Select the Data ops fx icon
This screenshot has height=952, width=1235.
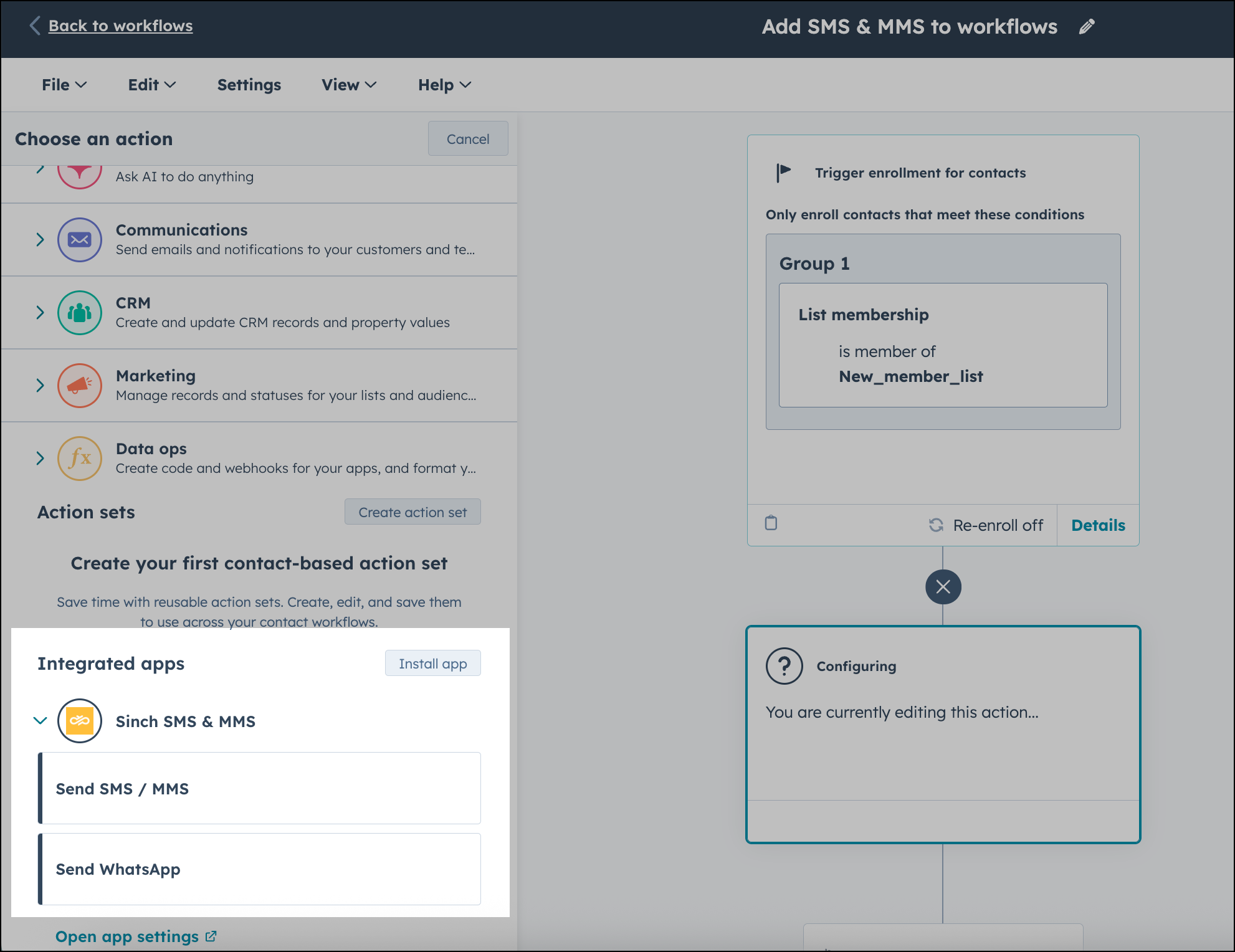(x=80, y=459)
